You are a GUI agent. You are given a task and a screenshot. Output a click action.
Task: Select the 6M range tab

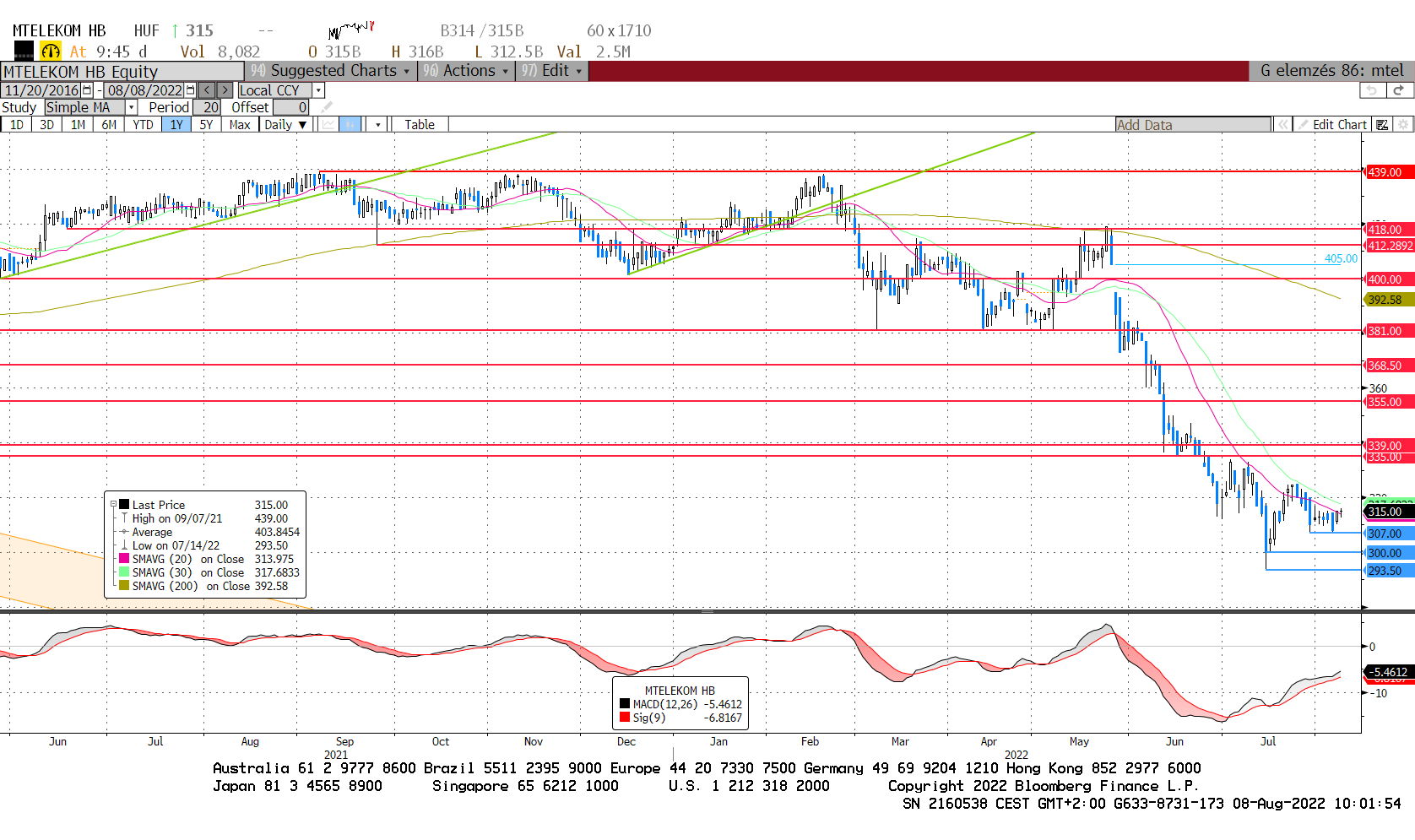[109, 125]
